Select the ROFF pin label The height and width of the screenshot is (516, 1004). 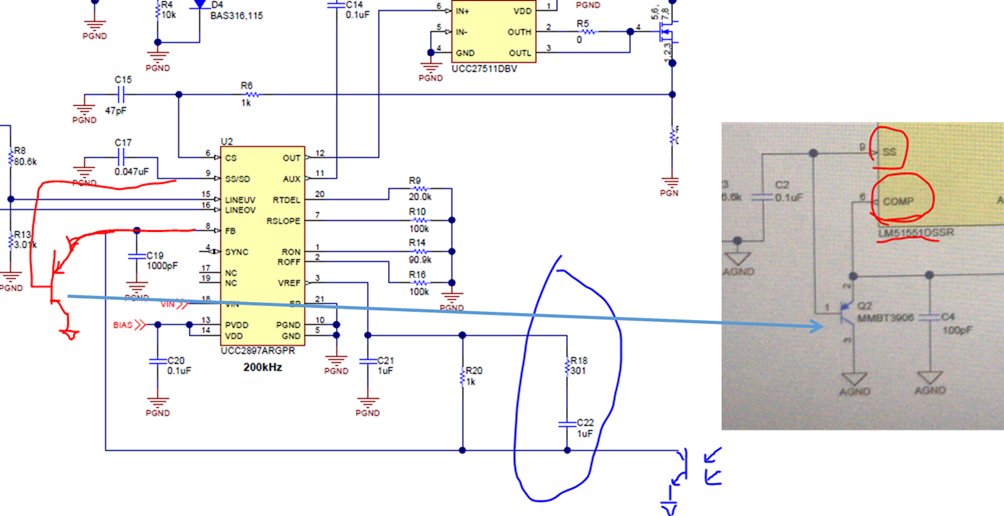pyautogui.click(x=289, y=262)
